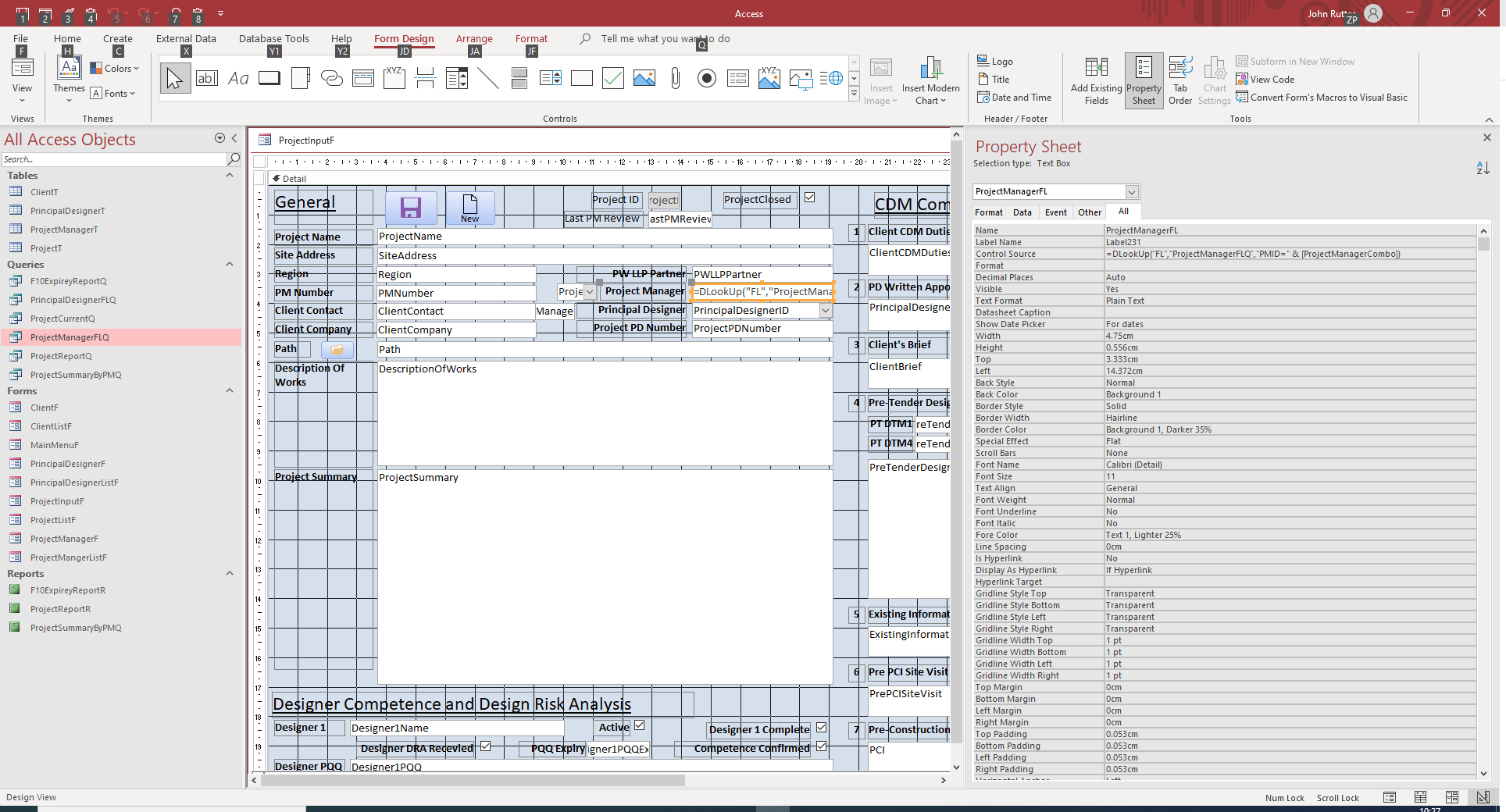Image resolution: width=1506 pixels, height=812 pixels.
Task: Collapse the Reports group in navigation pane
Action: [230, 574]
